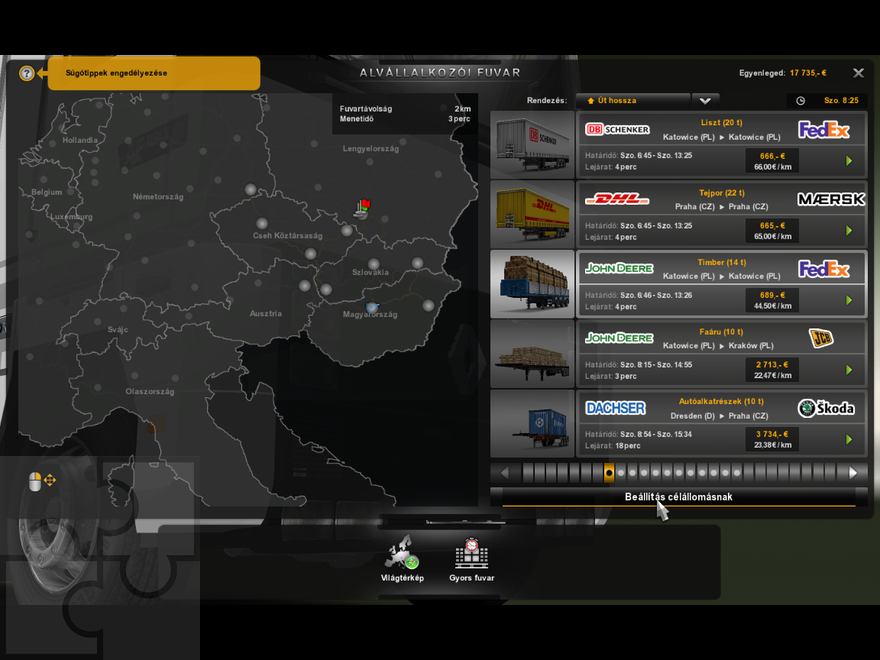Click the help question mark icon
The height and width of the screenshot is (660, 880).
[x=26, y=73]
